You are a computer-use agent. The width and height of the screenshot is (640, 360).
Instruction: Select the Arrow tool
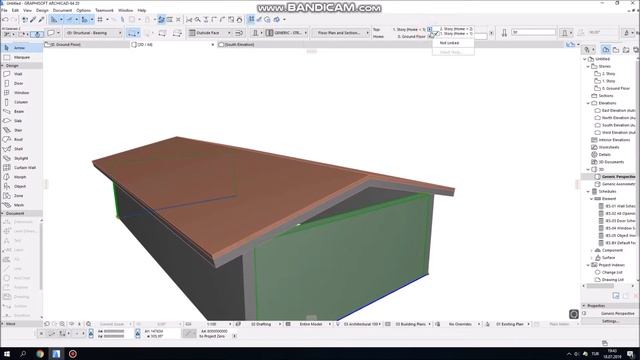[21, 48]
